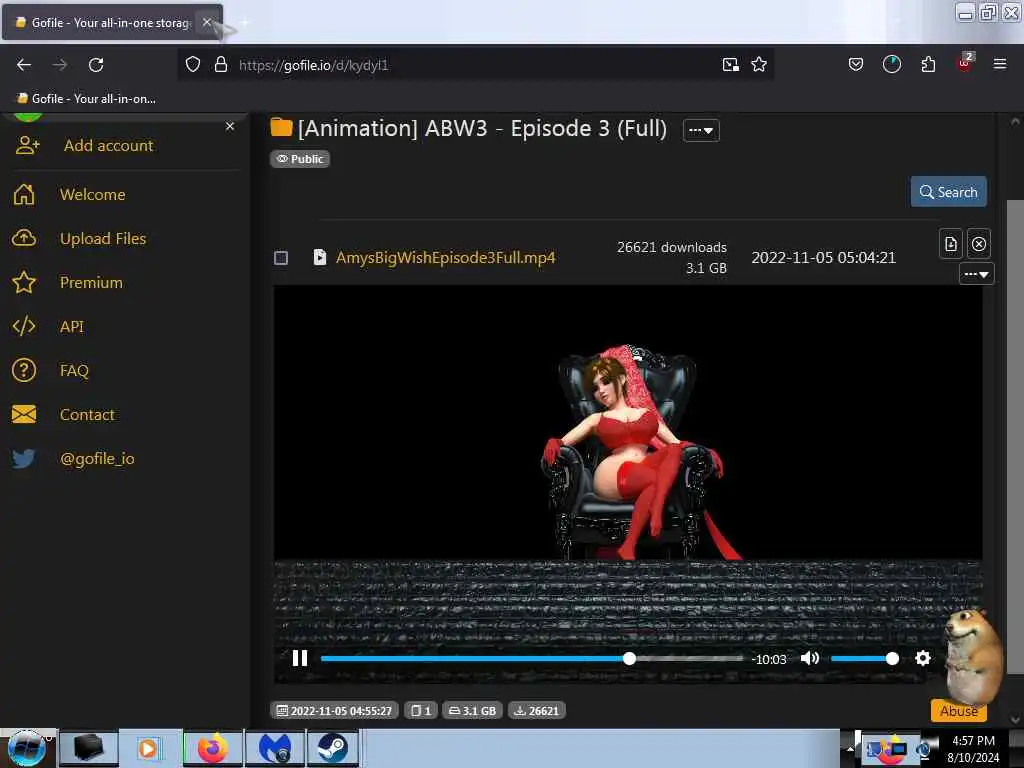Click the download file icon button
The width and height of the screenshot is (1024, 768).
coord(951,244)
